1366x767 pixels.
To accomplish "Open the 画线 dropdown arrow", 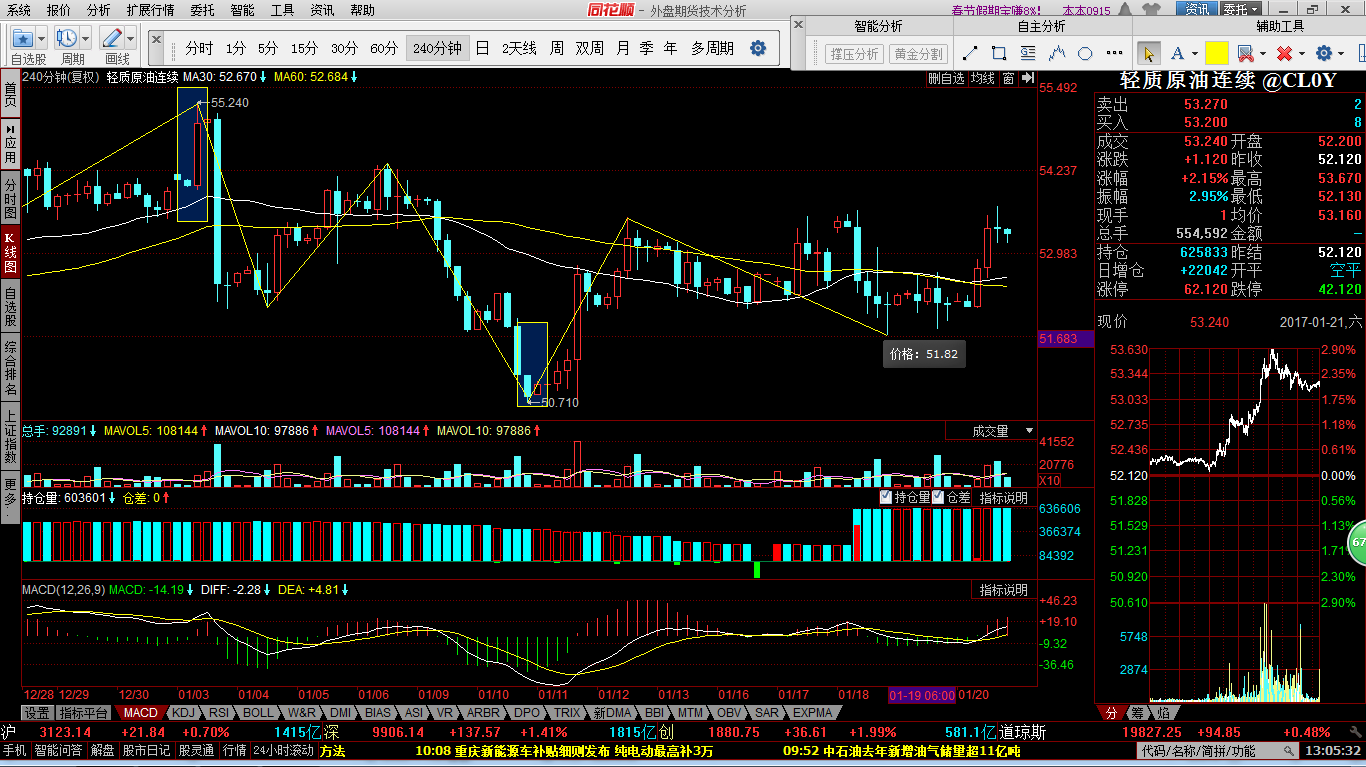I will pyautogui.click(x=131, y=39).
